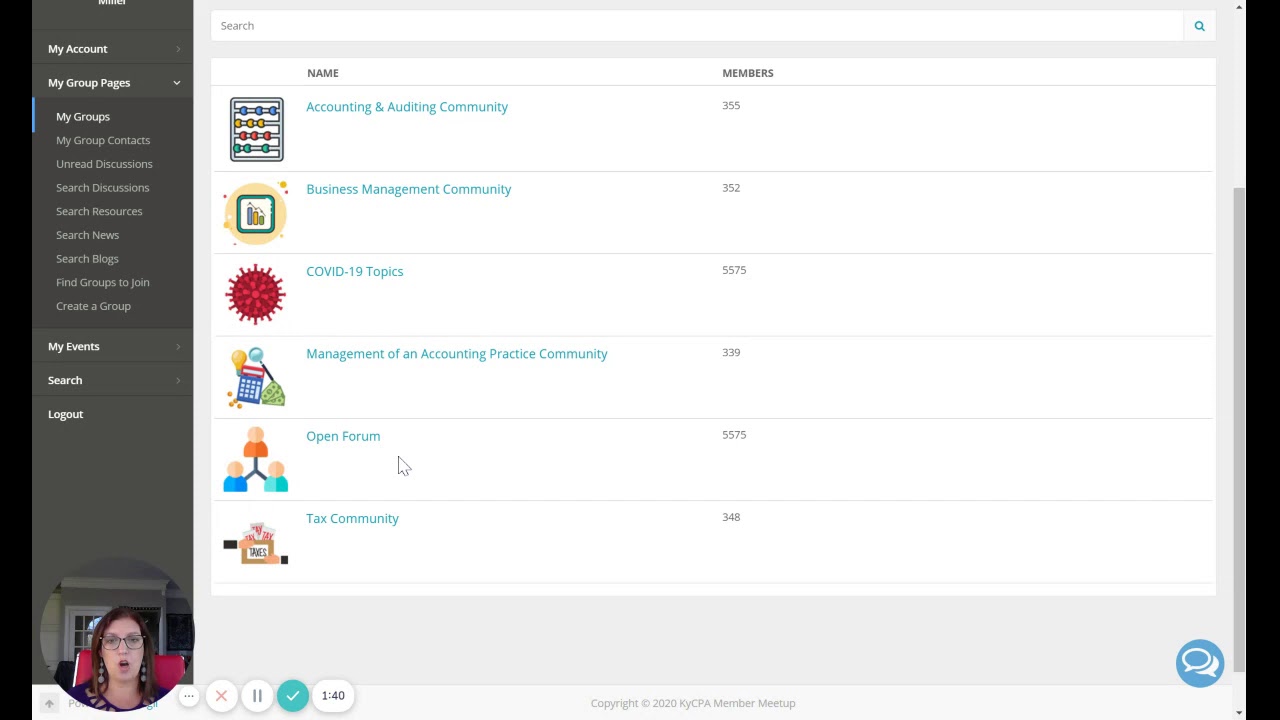Expand the Search sidebar menu
Screen dimensions: 1280x720
(x=113, y=380)
